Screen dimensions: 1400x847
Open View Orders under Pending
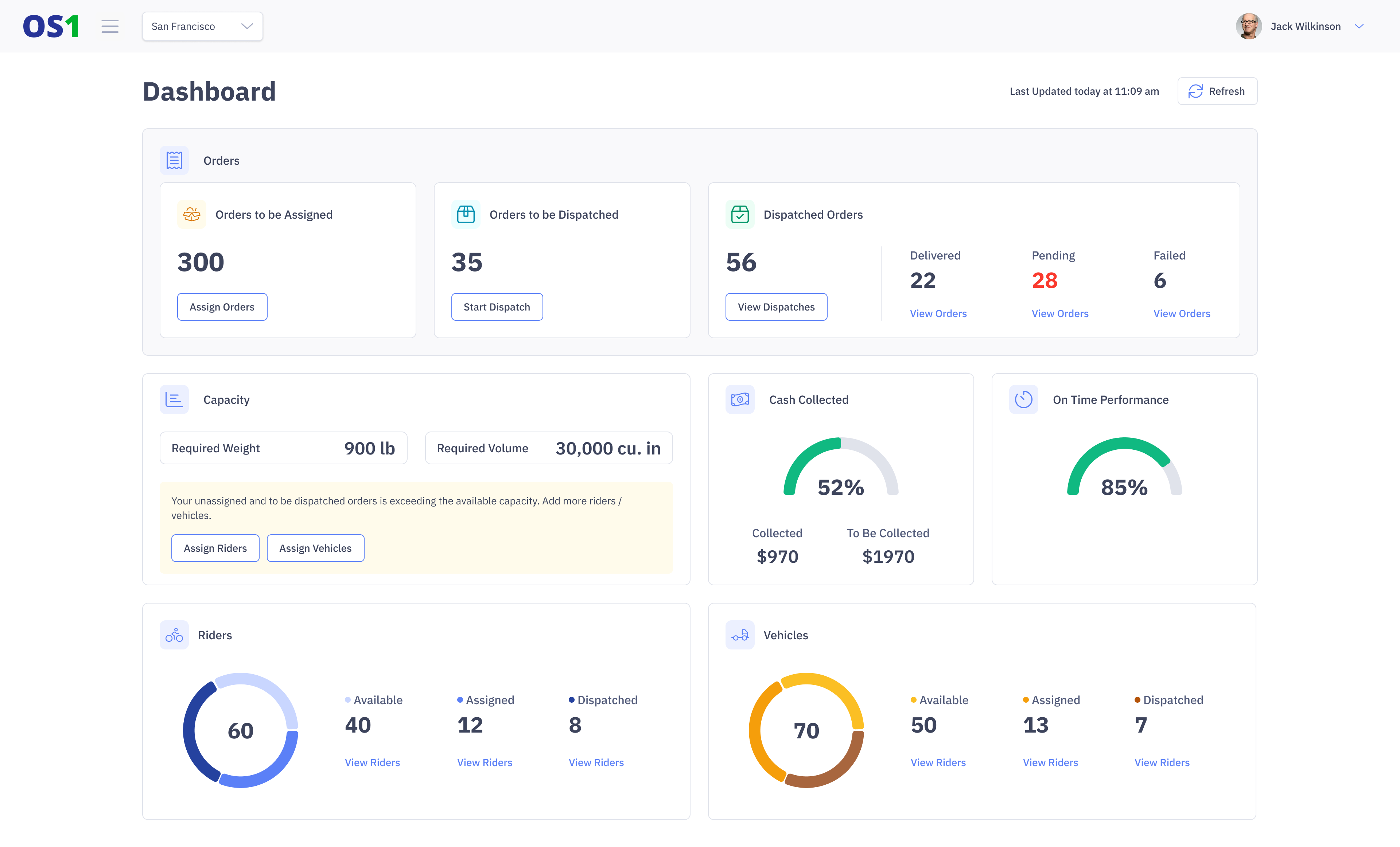1060,313
